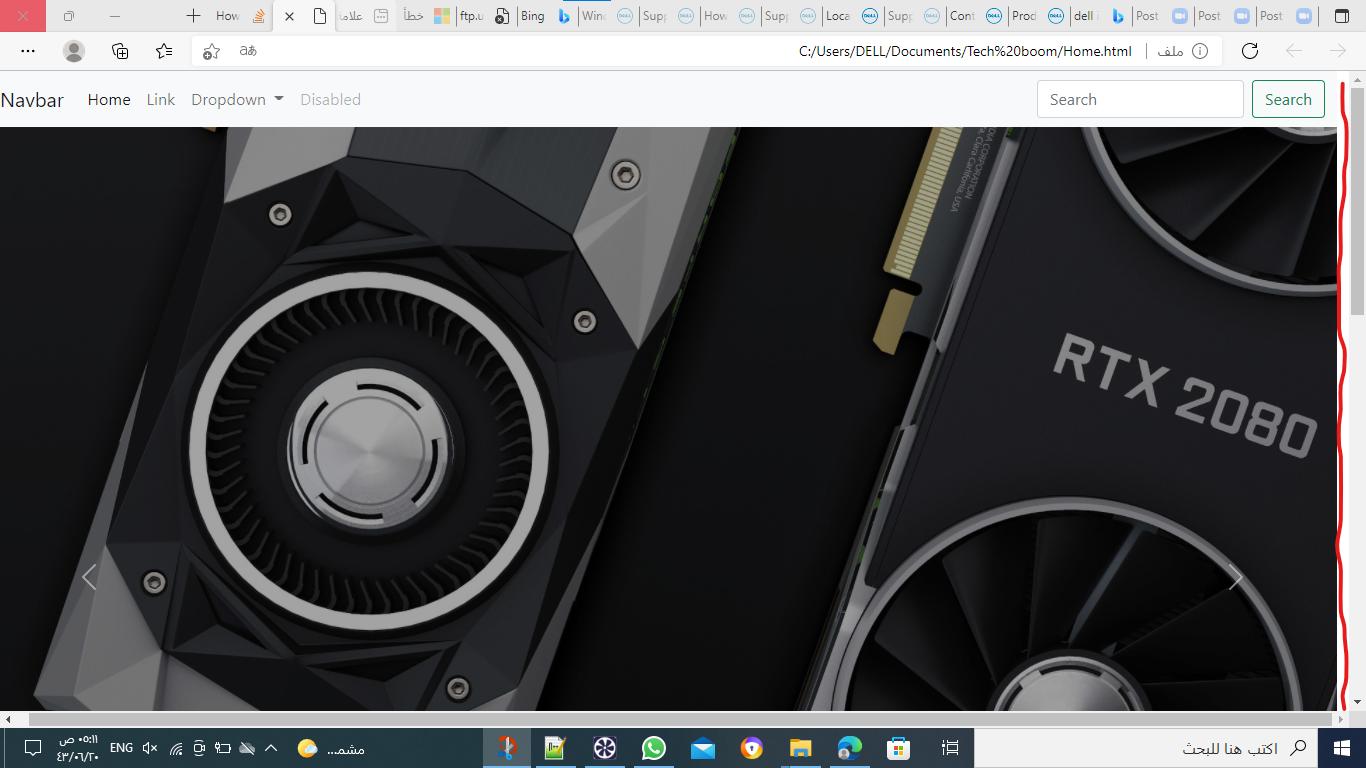Open the Collections icon in the toolbar

pyautogui.click(x=120, y=51)
